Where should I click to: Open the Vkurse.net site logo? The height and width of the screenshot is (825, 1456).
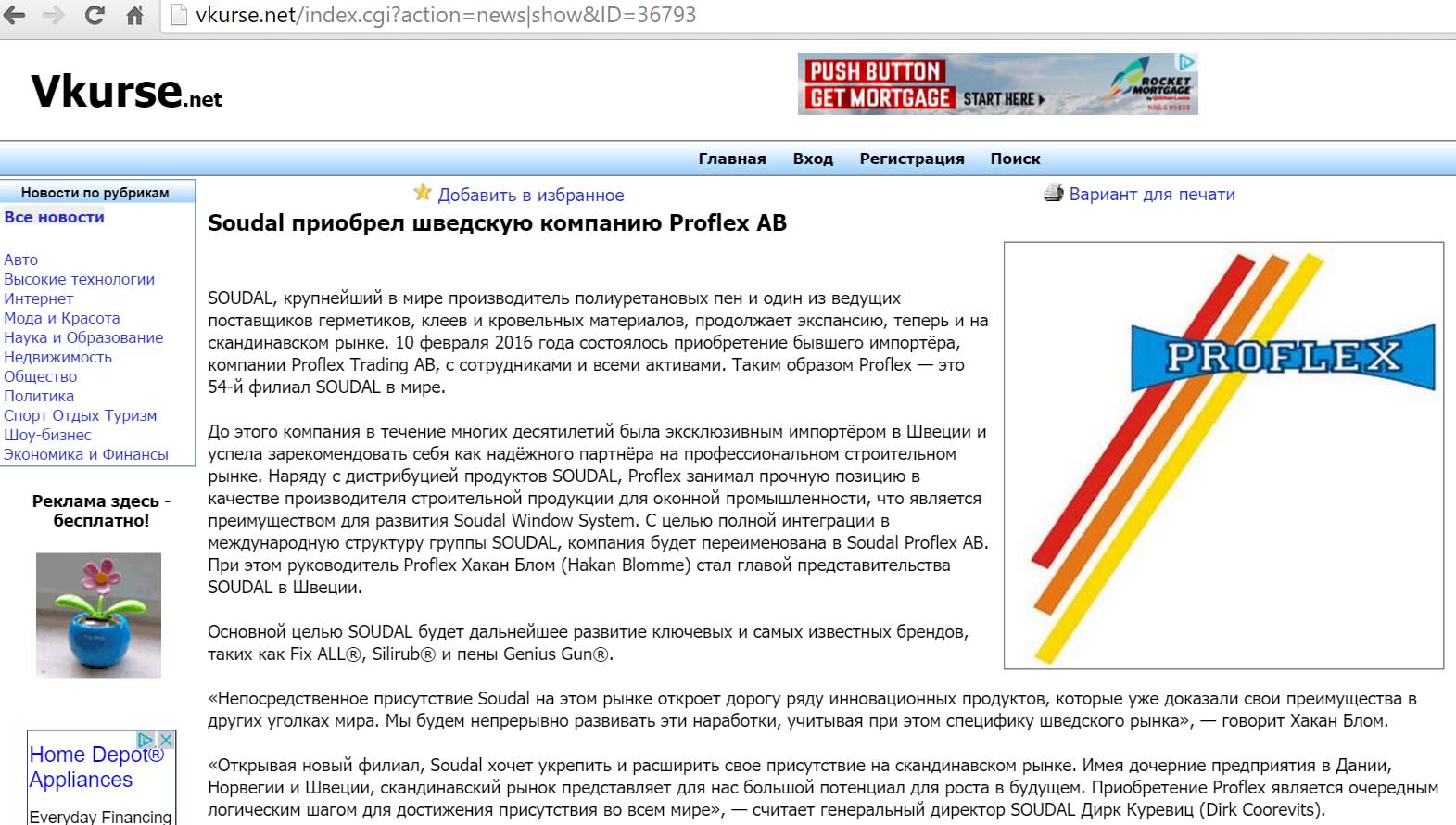[x=127, y=92]
